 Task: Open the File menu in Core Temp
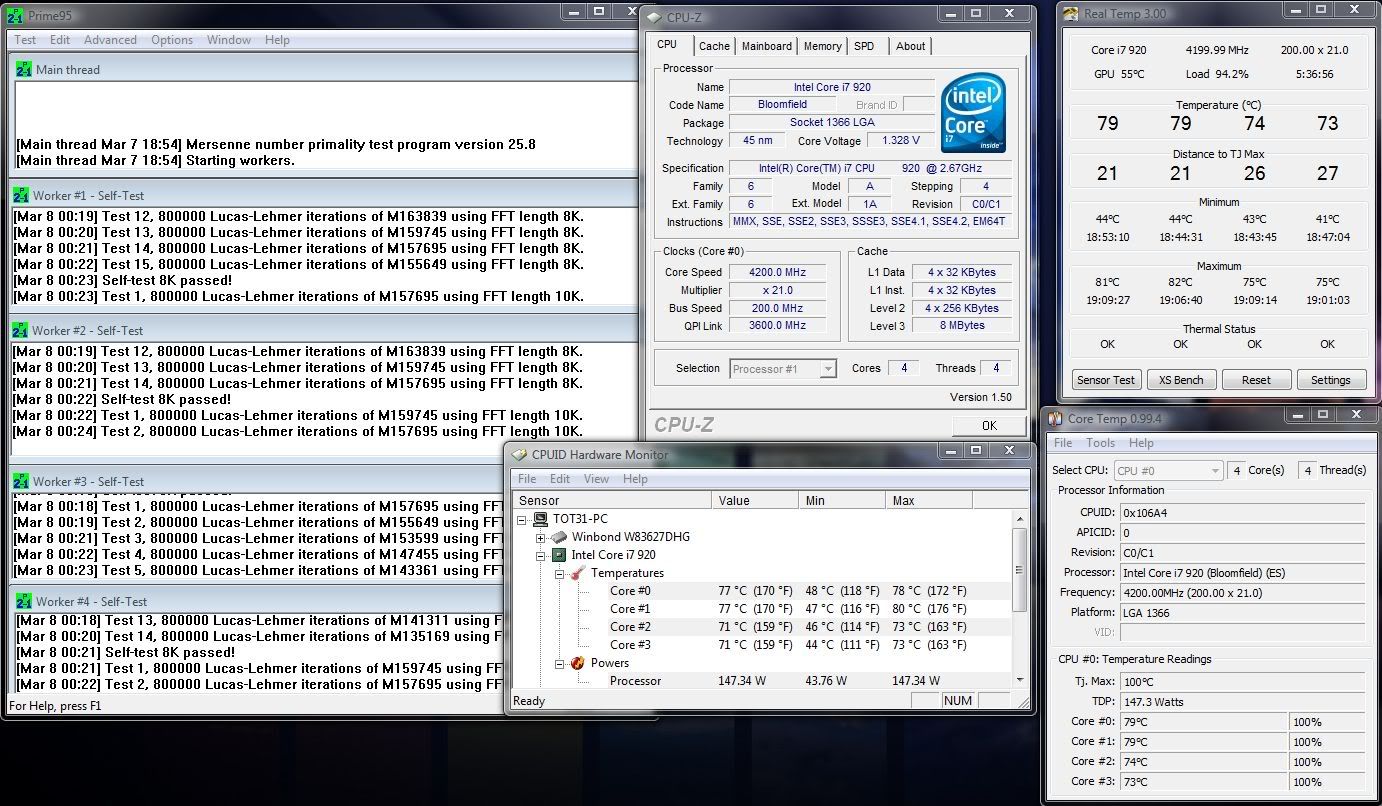[1063, 443]
